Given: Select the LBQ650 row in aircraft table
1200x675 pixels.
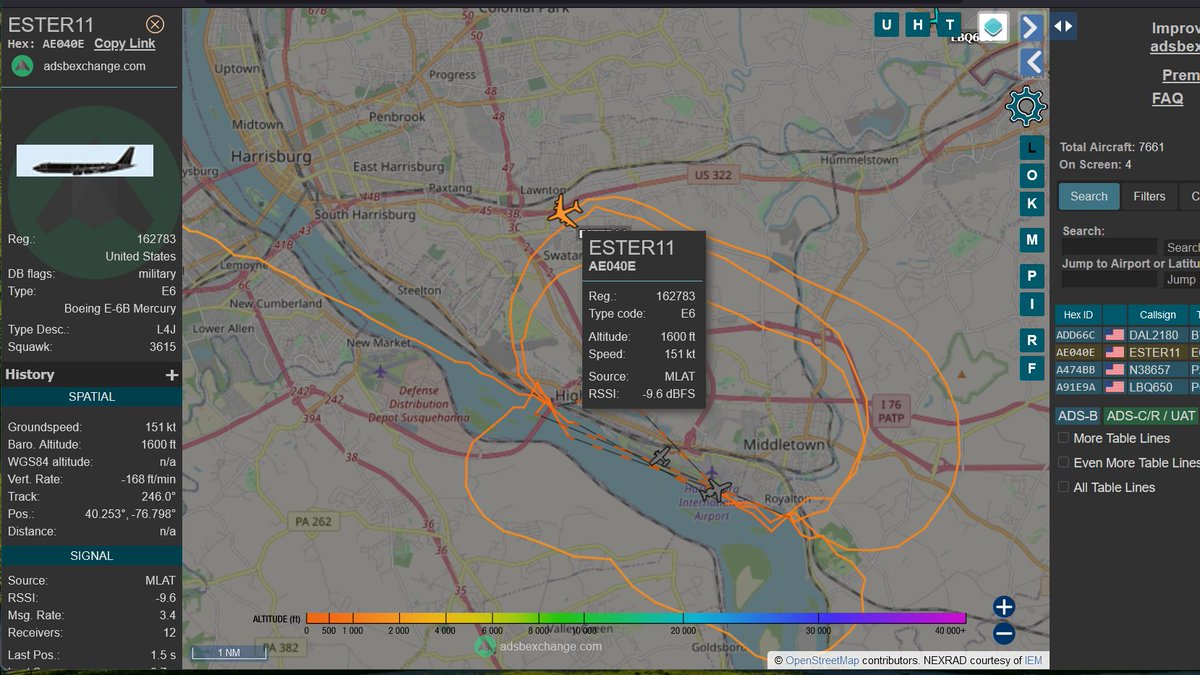Looking at the screenshot, I should coord(1128,387).
